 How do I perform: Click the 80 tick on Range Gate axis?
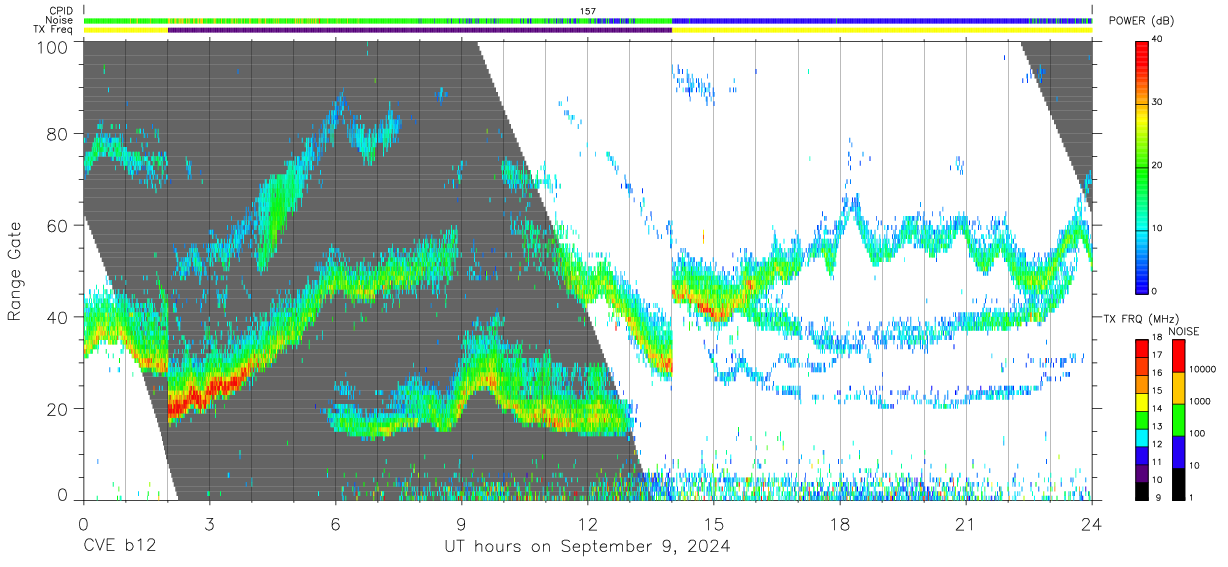pyautogui.click(x=59, y=134)
